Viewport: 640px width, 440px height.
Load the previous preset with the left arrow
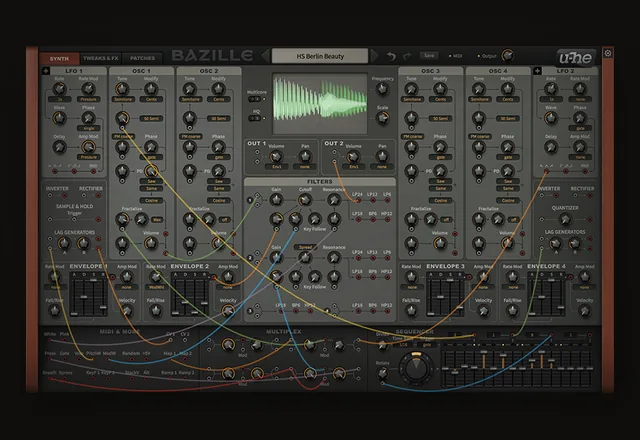(x=265, y=56)
